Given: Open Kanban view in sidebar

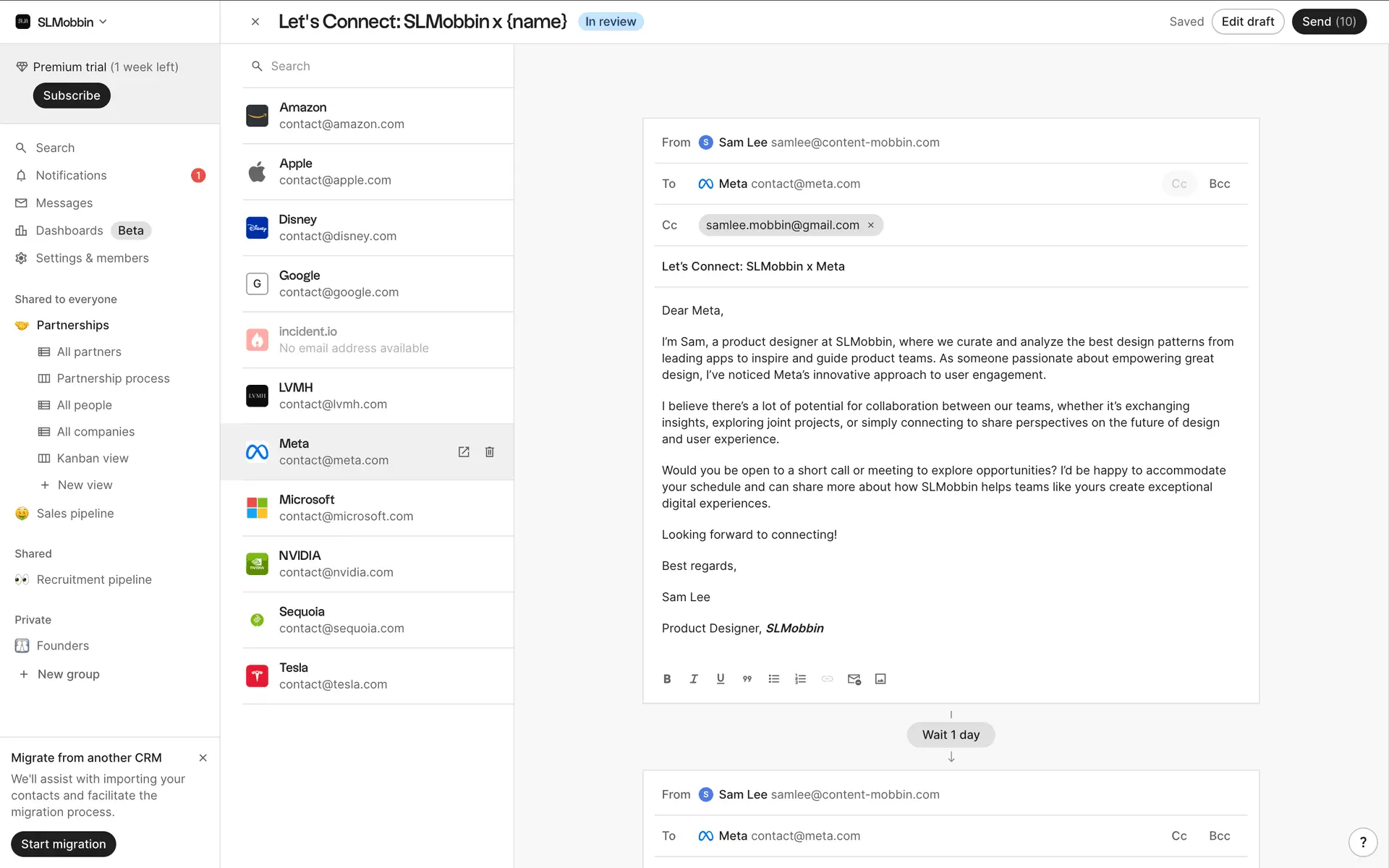Looking at the screenshot, I should [x=93, y=459].
